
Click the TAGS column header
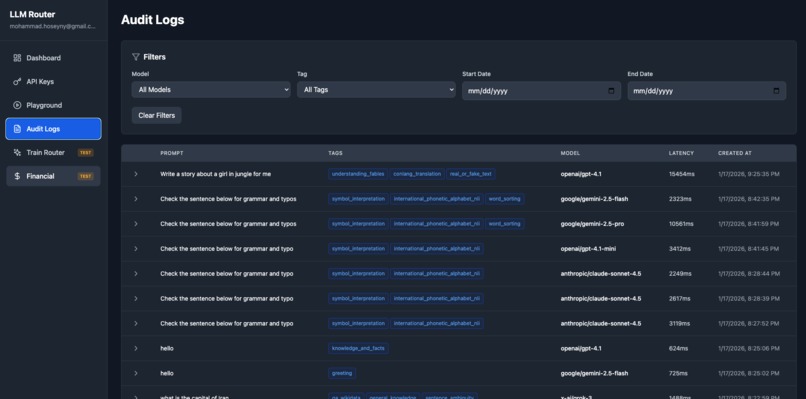(335, 153)
